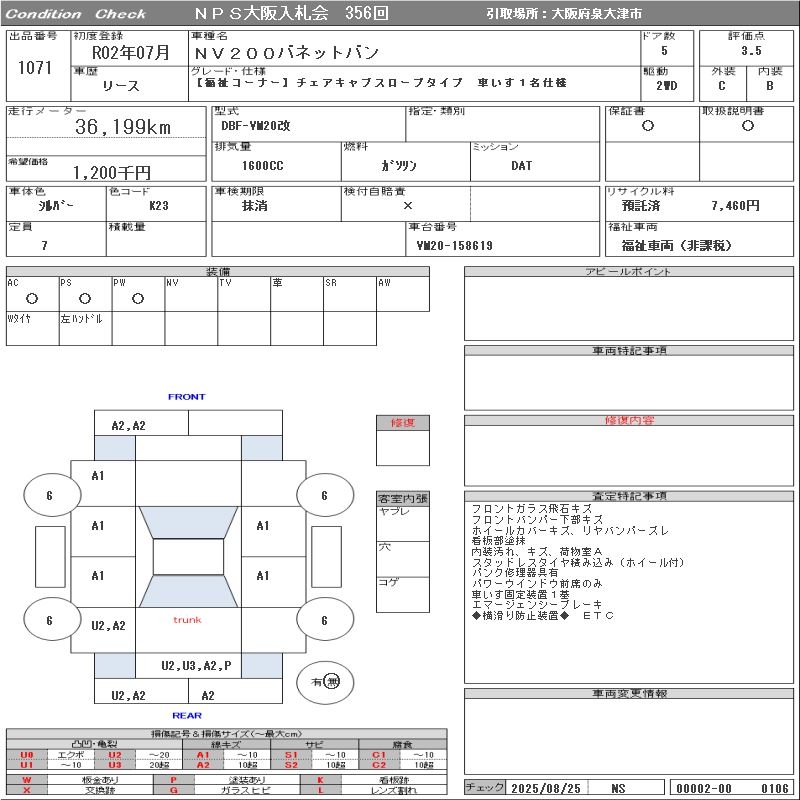800x800 pixels.
Task: Click the blue FRONT label above diagram
Action: [x=186, y=397]
